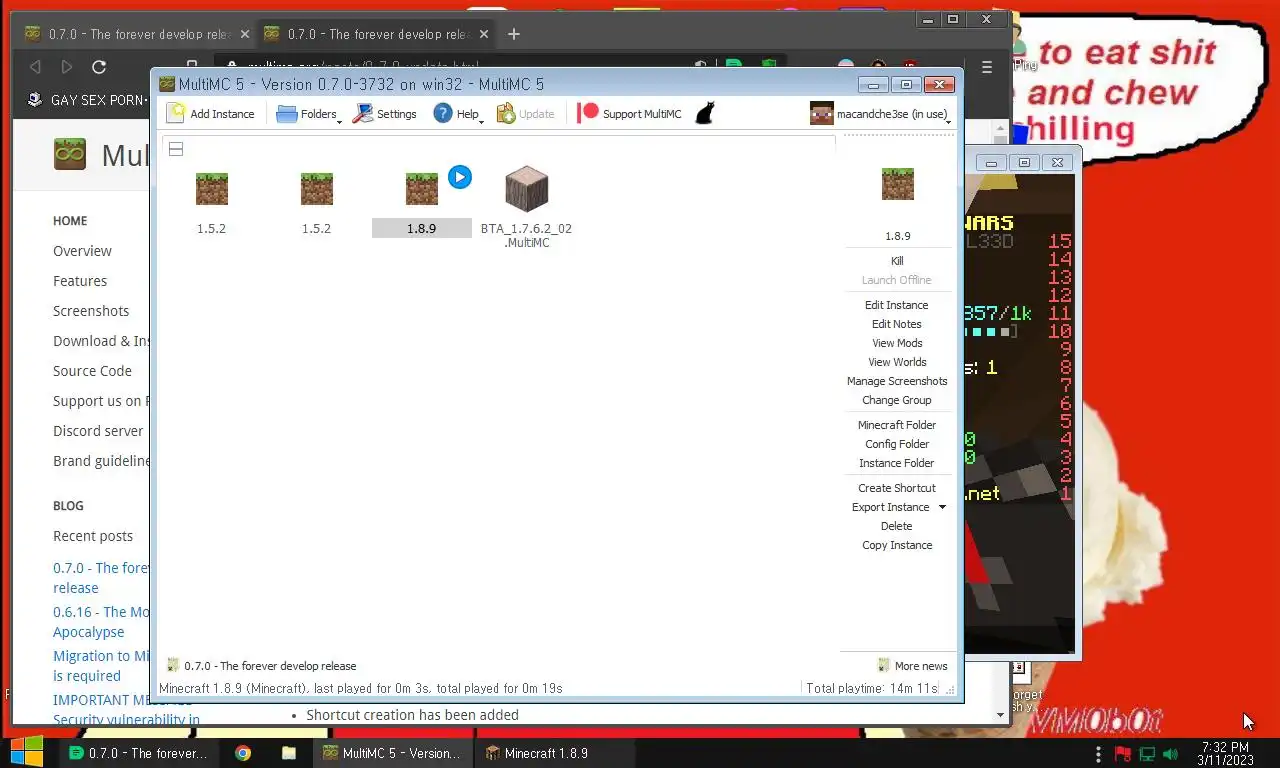Screen dimensions: 1280x768
Task: Open the Config Folder
Action: click(x=897, y=444)
